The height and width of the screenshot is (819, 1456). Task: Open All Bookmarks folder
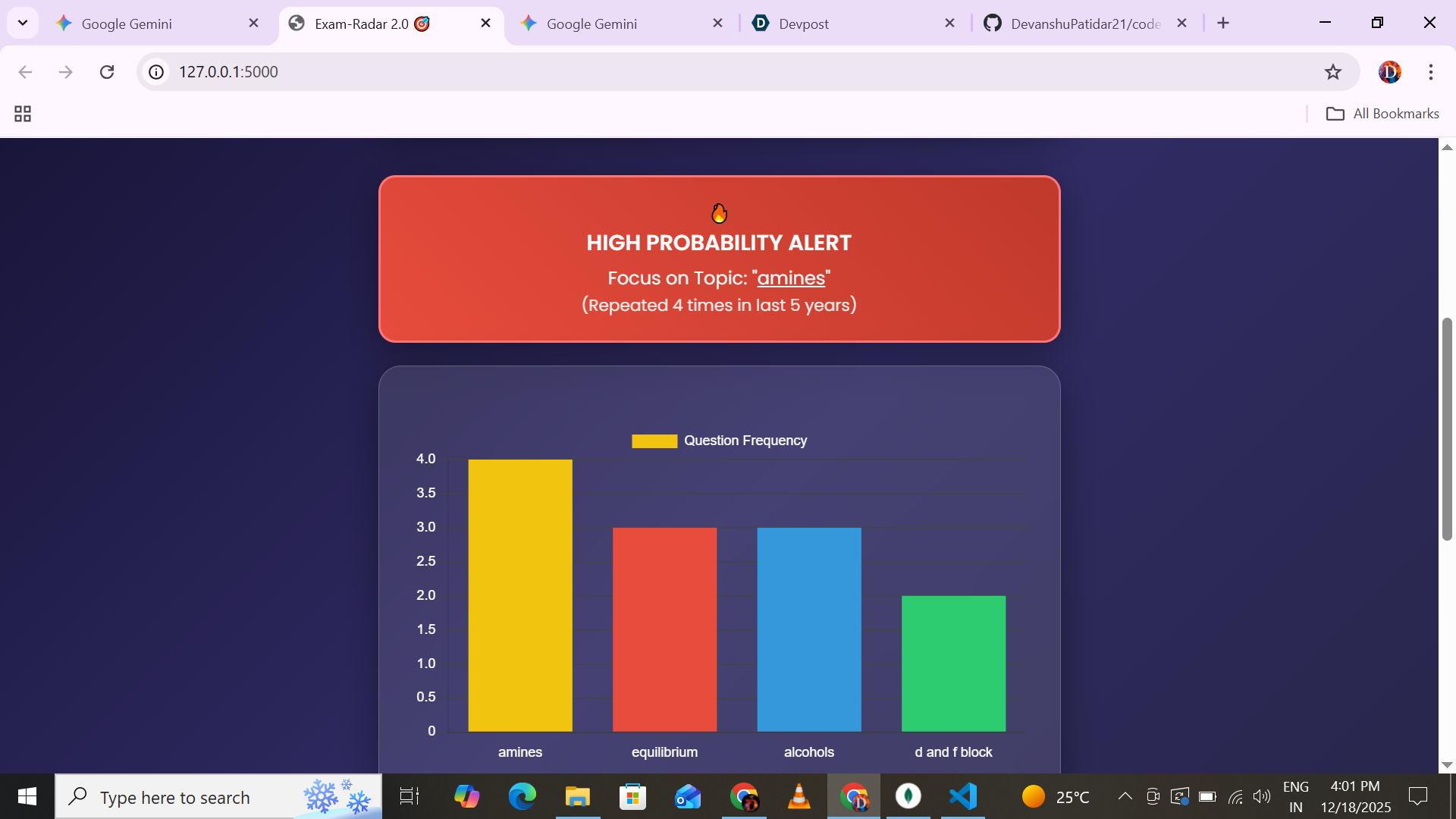1382,114
